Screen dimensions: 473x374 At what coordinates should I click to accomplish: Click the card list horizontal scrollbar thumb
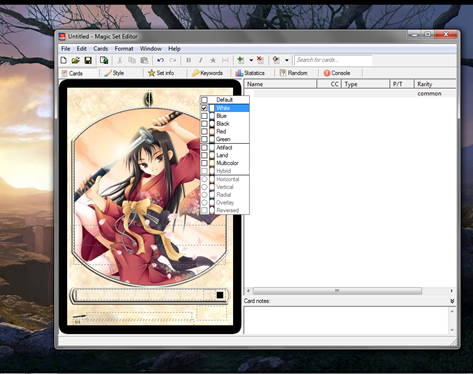(337, 291)
